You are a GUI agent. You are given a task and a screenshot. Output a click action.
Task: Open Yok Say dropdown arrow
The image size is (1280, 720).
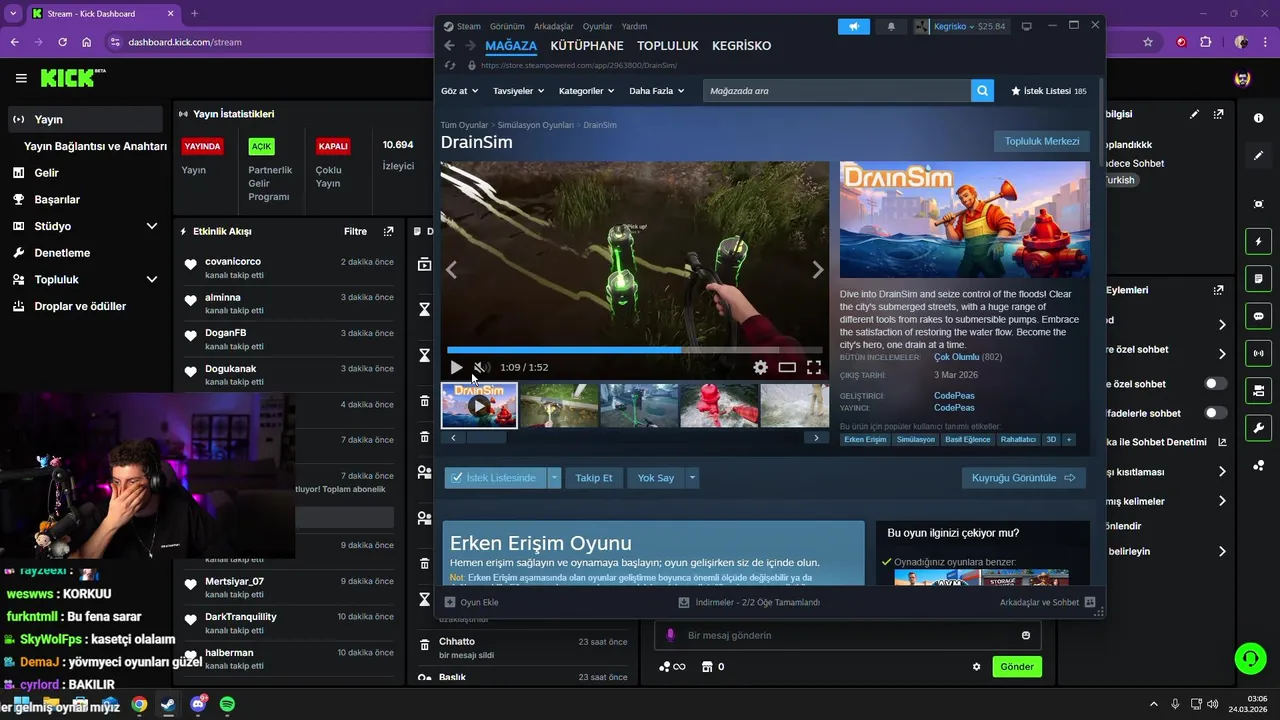[692, 478]
